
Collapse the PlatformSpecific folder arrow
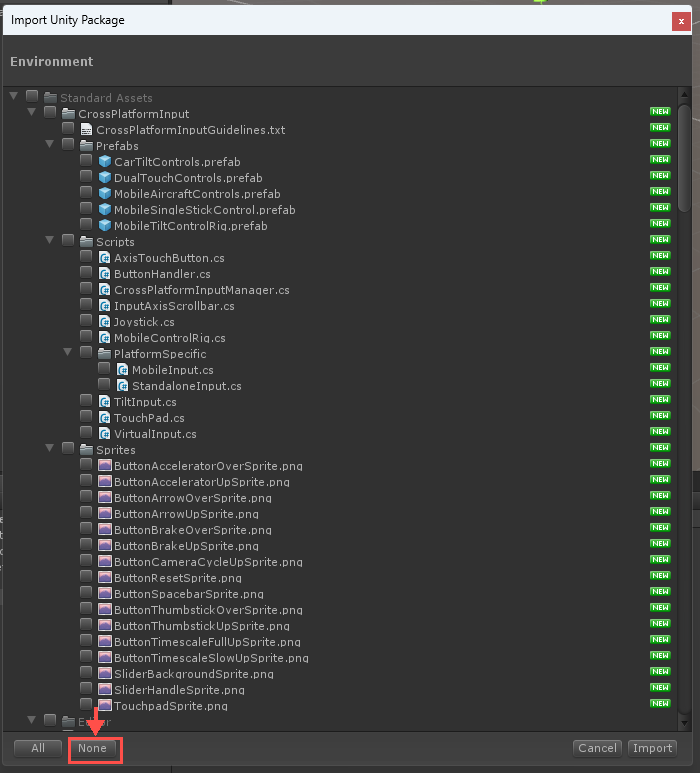68,352
